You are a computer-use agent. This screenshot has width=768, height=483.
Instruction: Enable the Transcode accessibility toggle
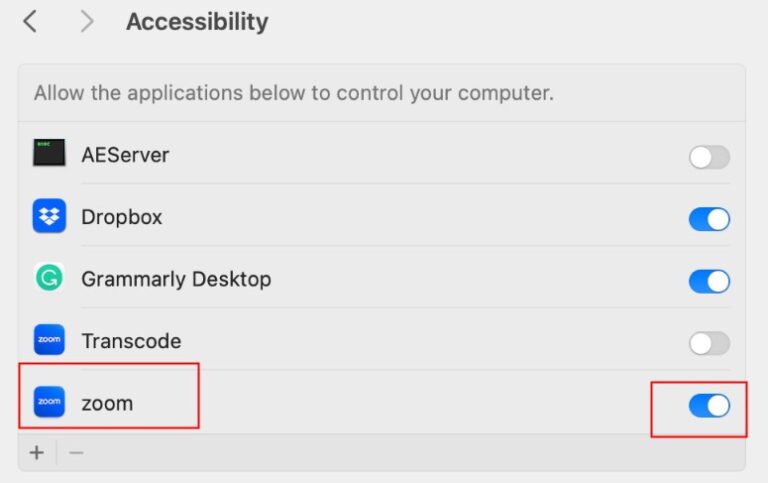(709, 343)
